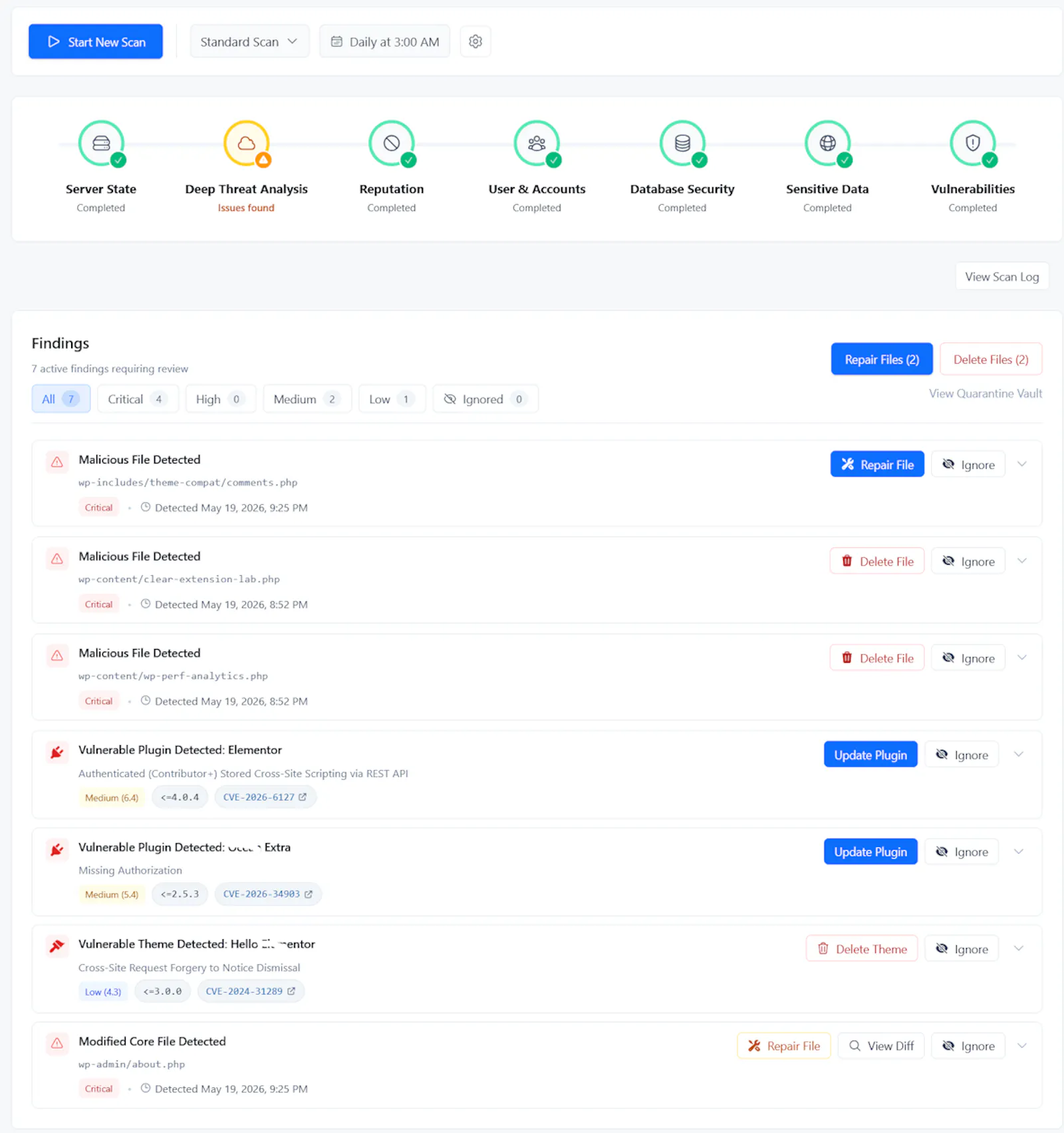
Task: Open the Daily at 3:00 AM schedule
Action: pyautogui.click(x=385, y=41)
